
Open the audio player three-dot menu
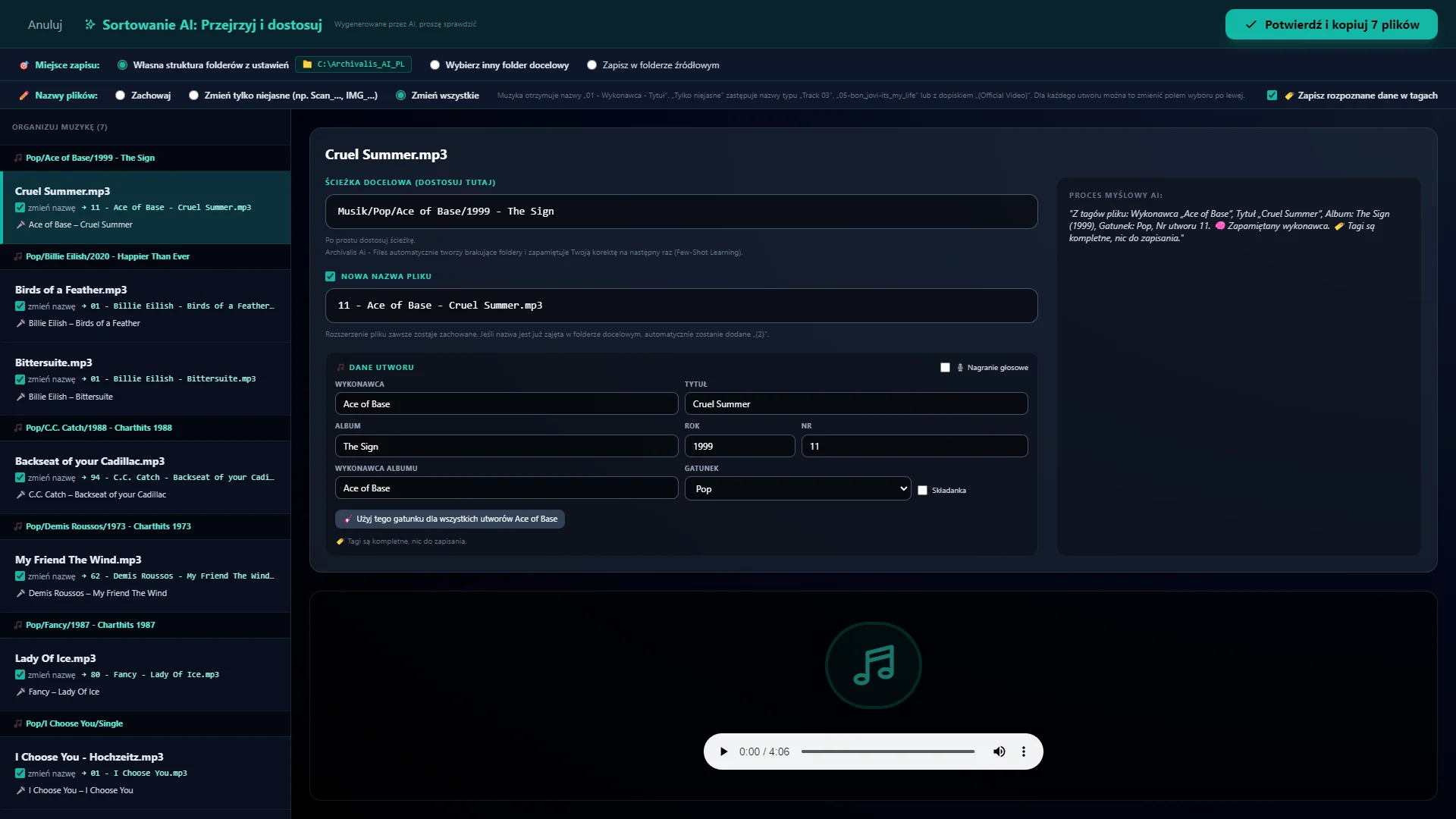pos(1024,752)
